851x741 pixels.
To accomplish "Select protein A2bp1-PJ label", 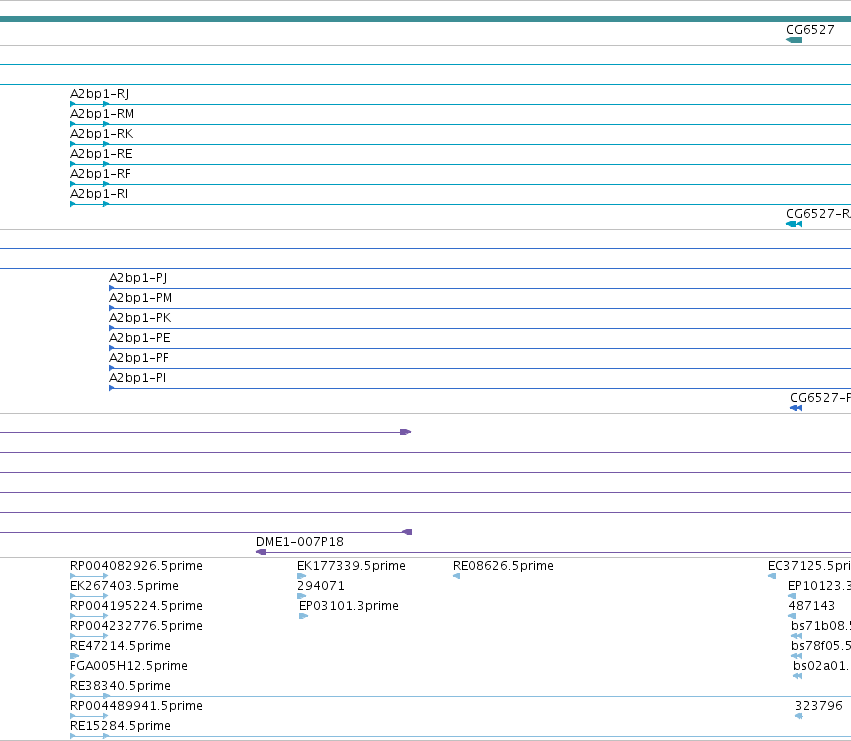I will point(138,278).
